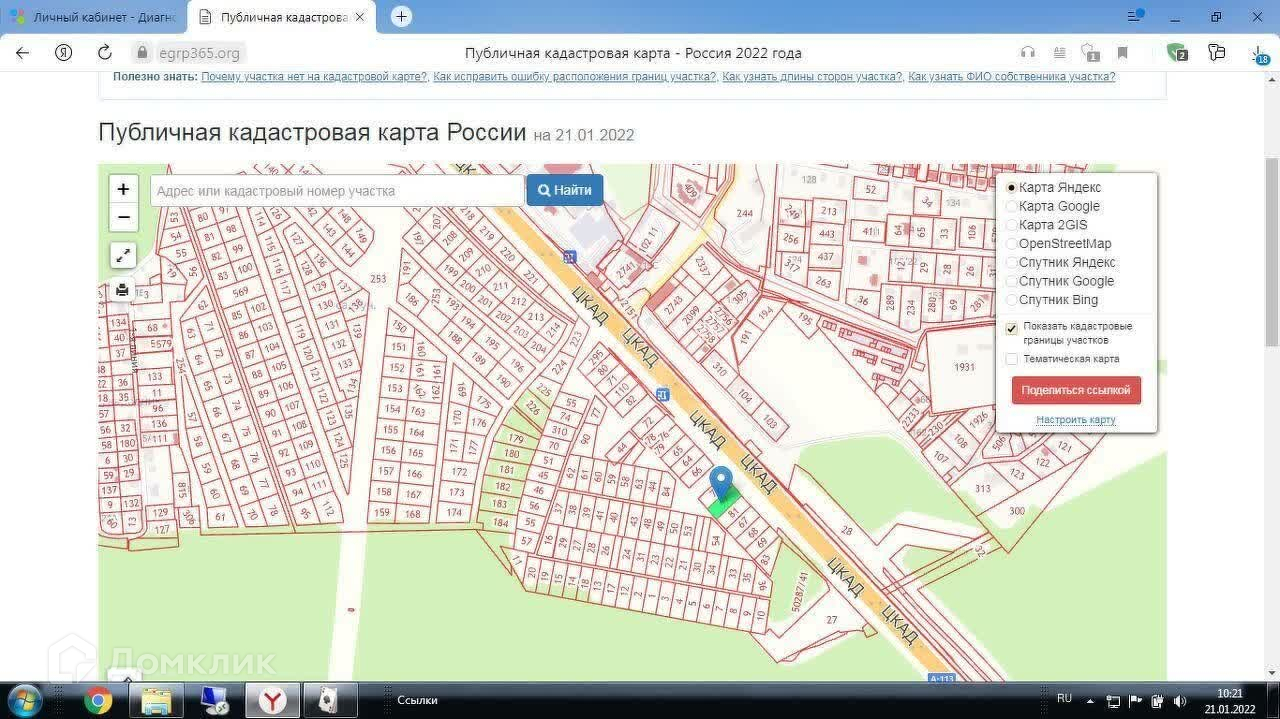Zoom out the map with minus button
The image size is (1280, 719).
tap(123, 217)
